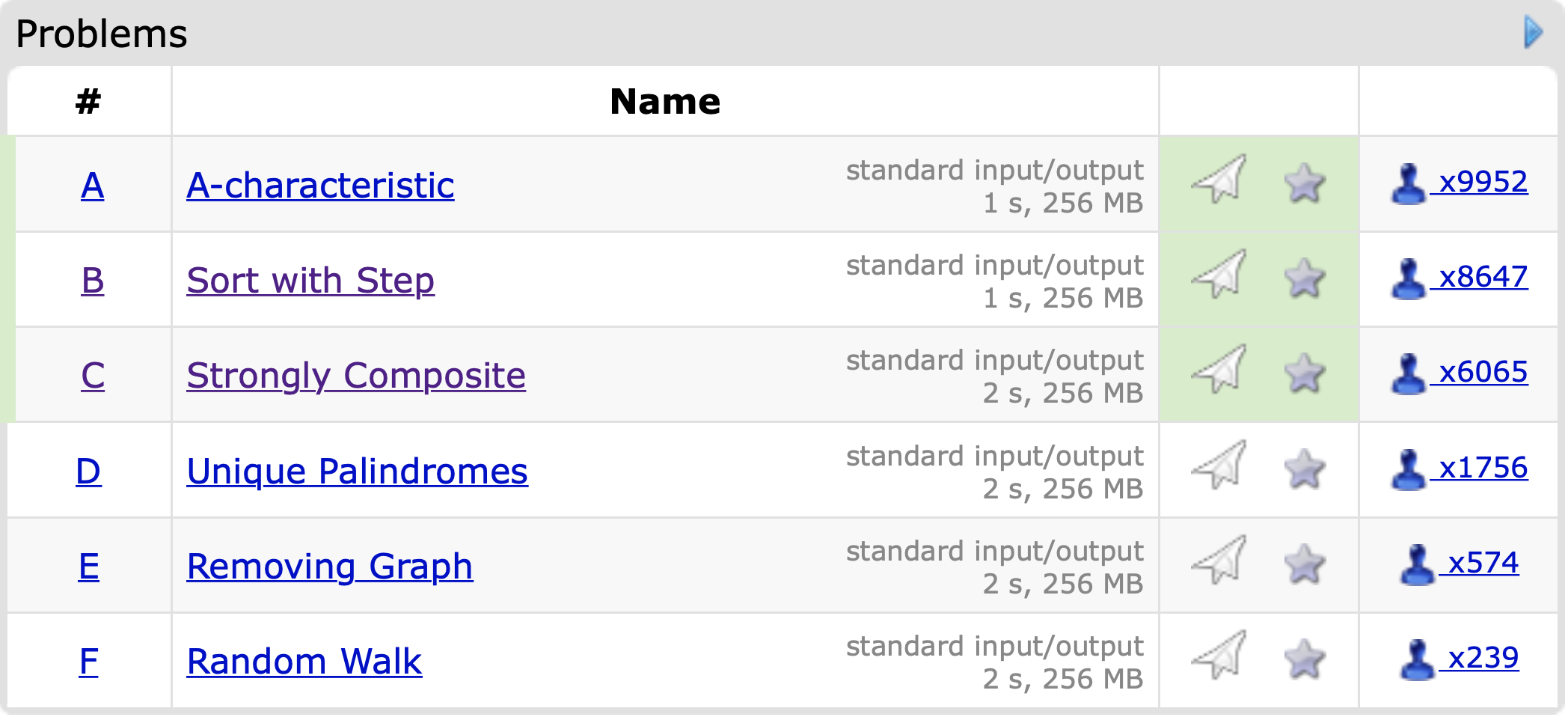The height and width of the screenshot is (717, 1568).
Task: Click the user icon next to x574
Action: pyautogui.click(x=1416, y=565)
